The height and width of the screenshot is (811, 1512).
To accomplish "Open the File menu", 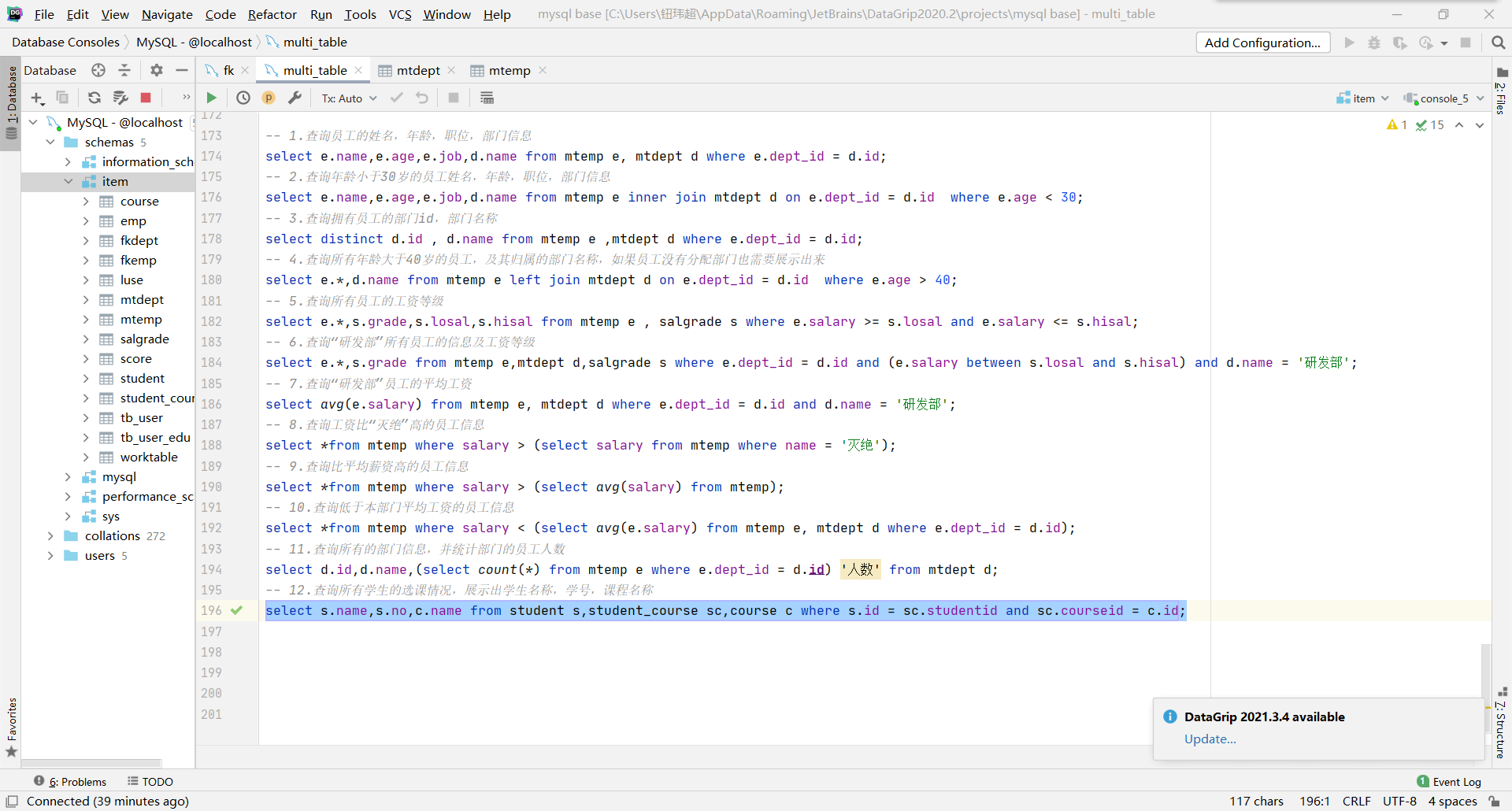I will click(44, 14).
